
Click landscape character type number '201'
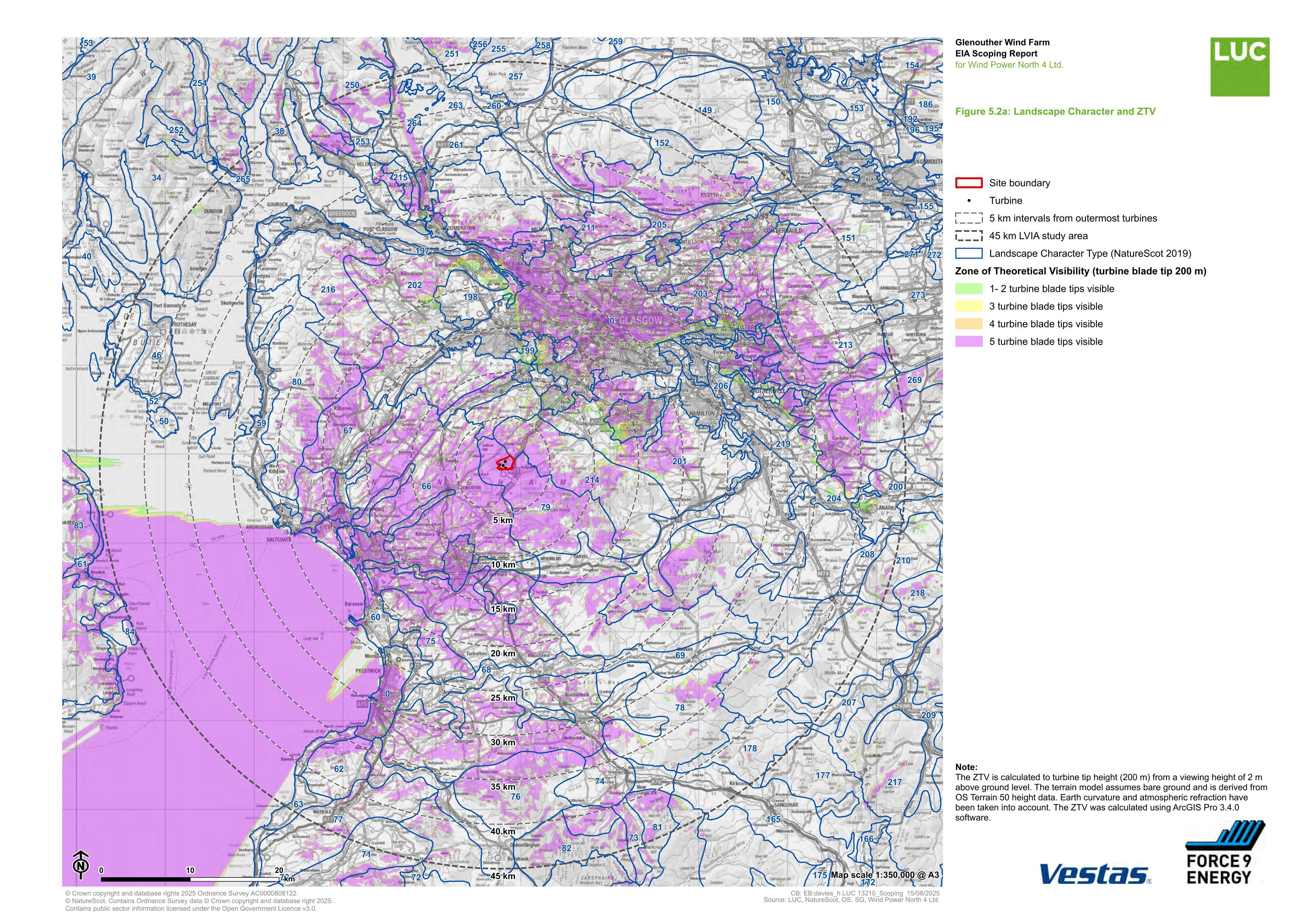click(x=679, y=462)
